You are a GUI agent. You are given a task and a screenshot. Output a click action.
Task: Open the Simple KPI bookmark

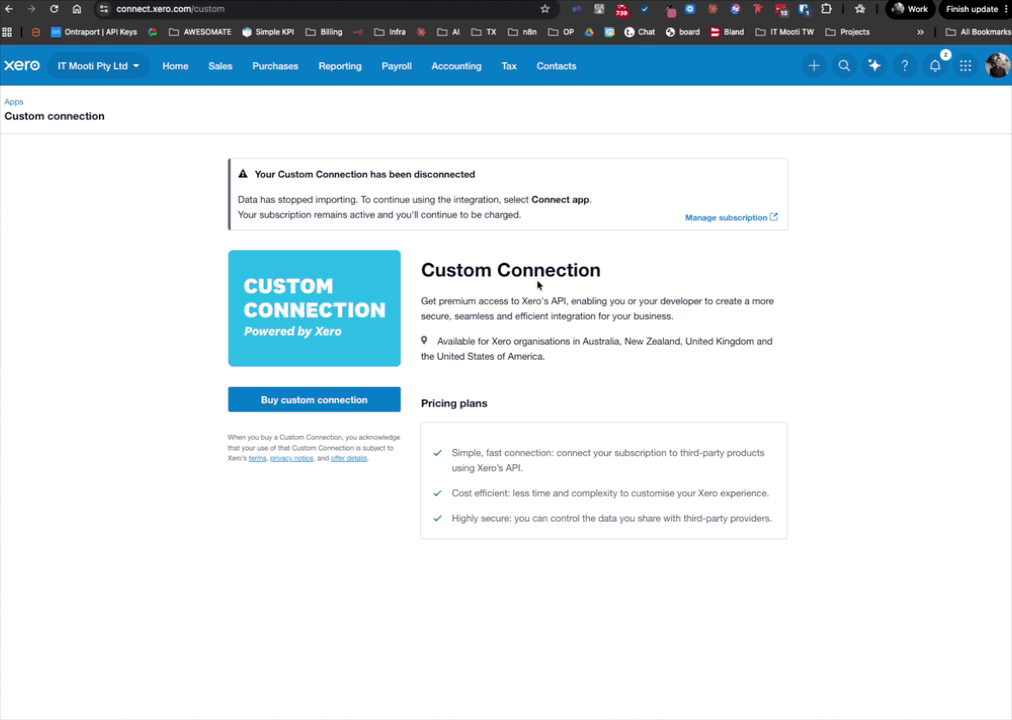click(268, 32)
